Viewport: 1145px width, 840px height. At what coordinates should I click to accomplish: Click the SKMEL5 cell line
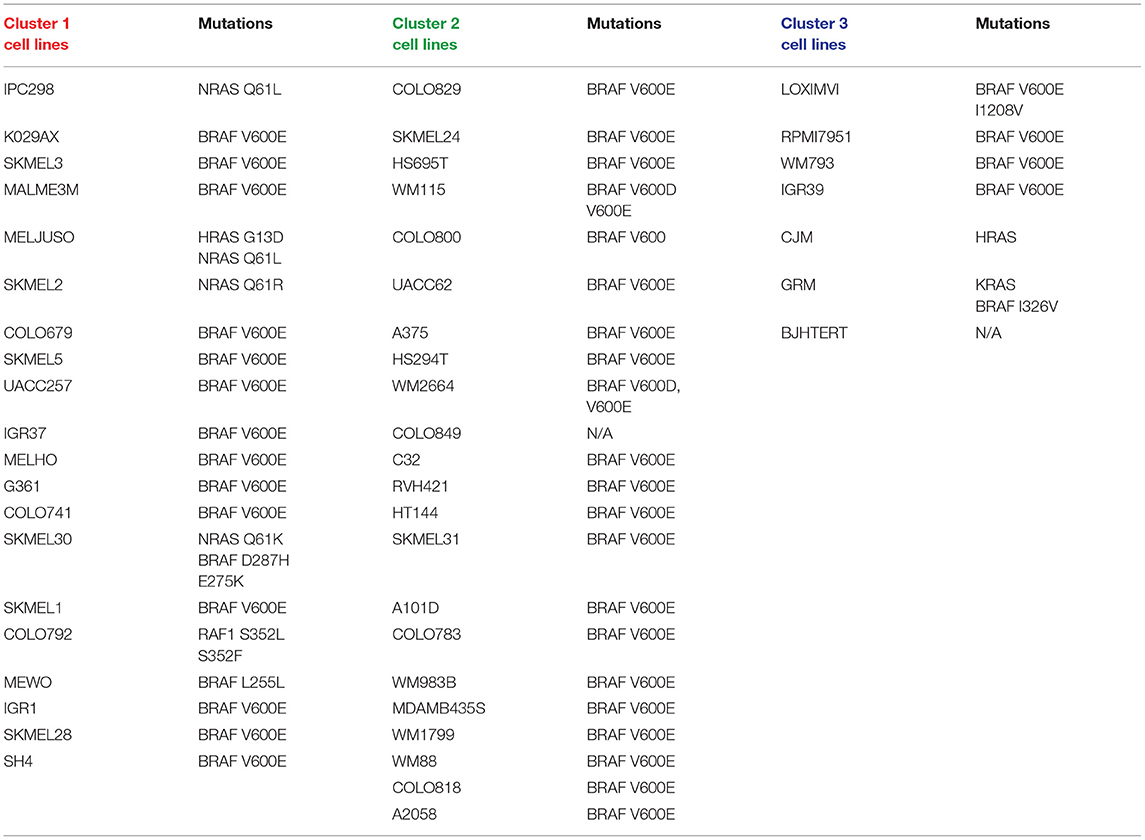point(33,359)
